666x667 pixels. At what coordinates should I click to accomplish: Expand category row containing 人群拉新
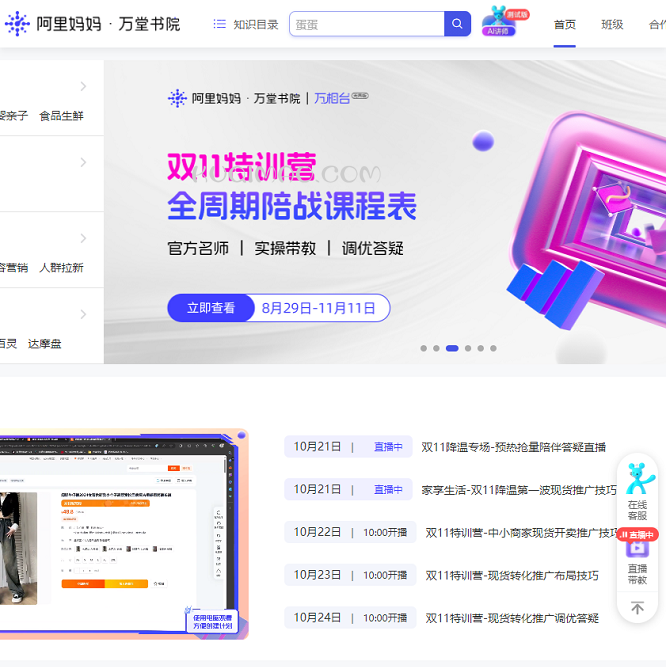point(83,238)
